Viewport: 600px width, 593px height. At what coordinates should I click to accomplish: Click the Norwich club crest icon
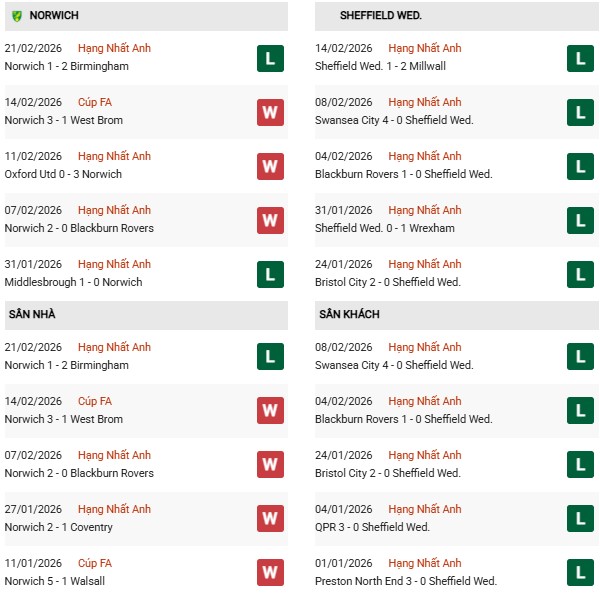pos(15,16)
